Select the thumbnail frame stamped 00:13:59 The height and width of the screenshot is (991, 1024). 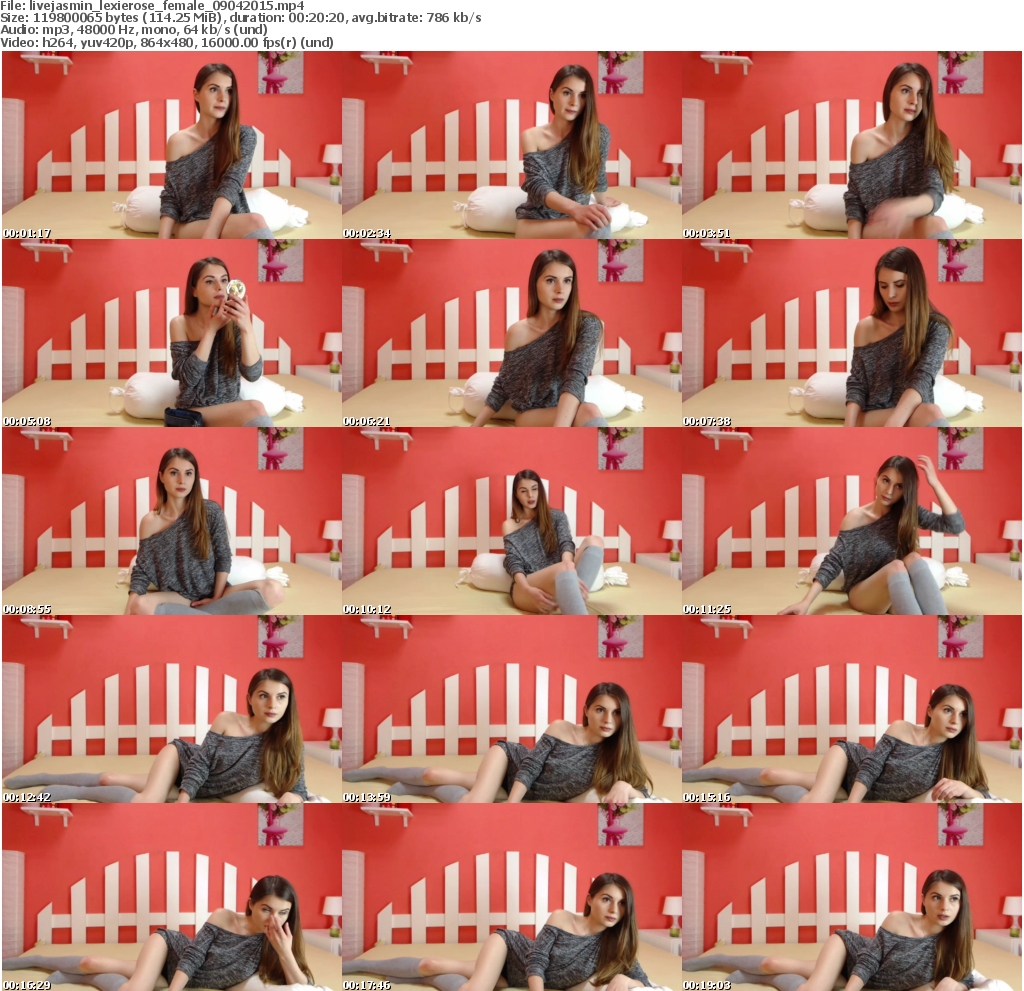coord(511,709)
